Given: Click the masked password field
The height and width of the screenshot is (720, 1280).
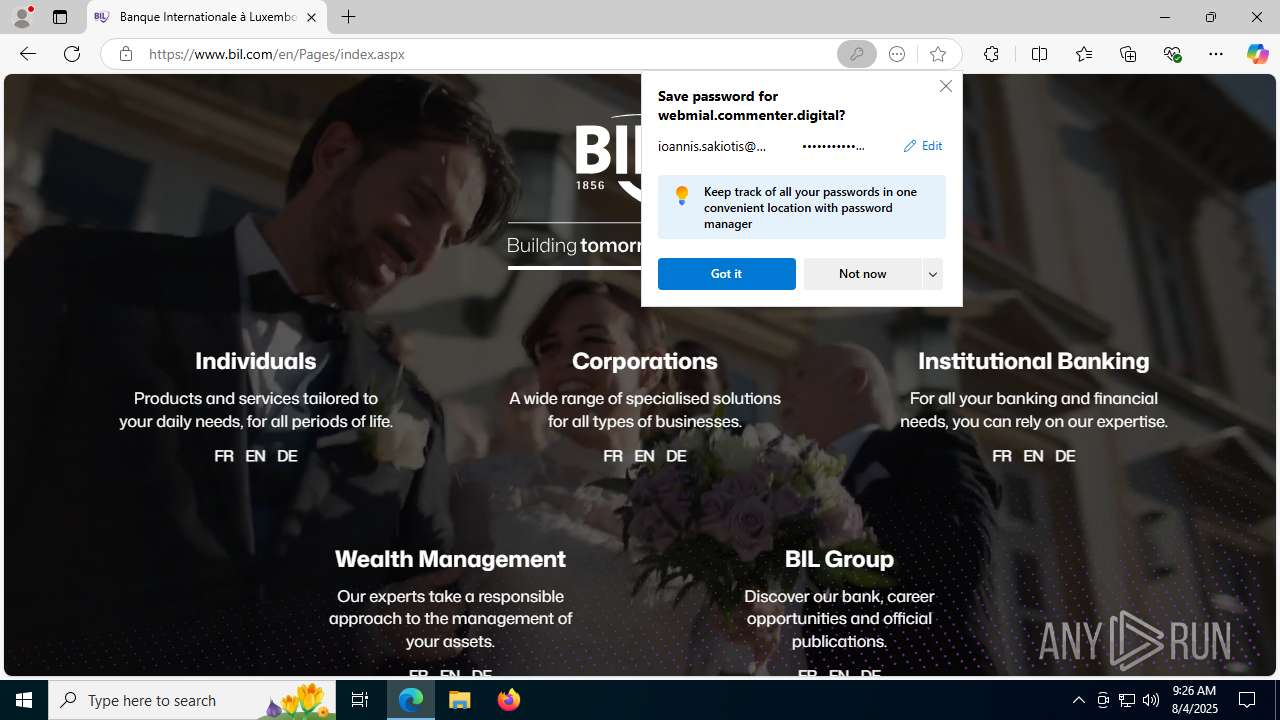Looking at the screenshot, I should click(x=833, y=146).
